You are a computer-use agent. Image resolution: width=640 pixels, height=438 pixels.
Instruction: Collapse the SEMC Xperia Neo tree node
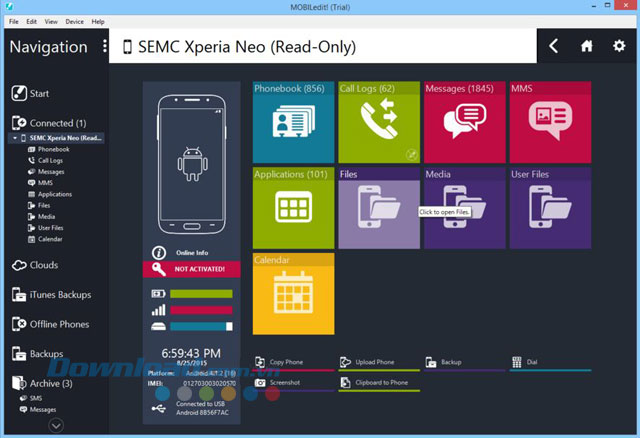[15, 138]
